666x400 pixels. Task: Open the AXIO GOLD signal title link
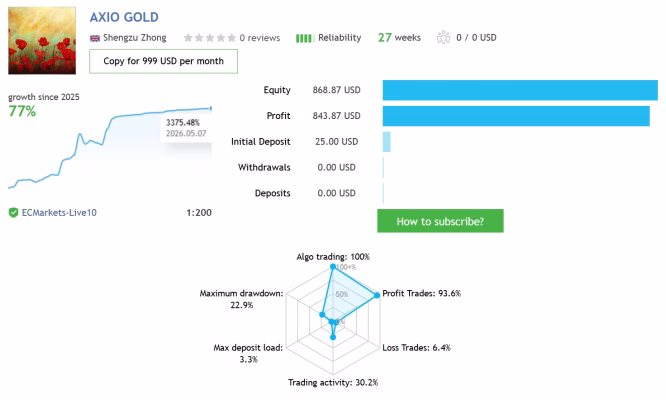(124, 17)
